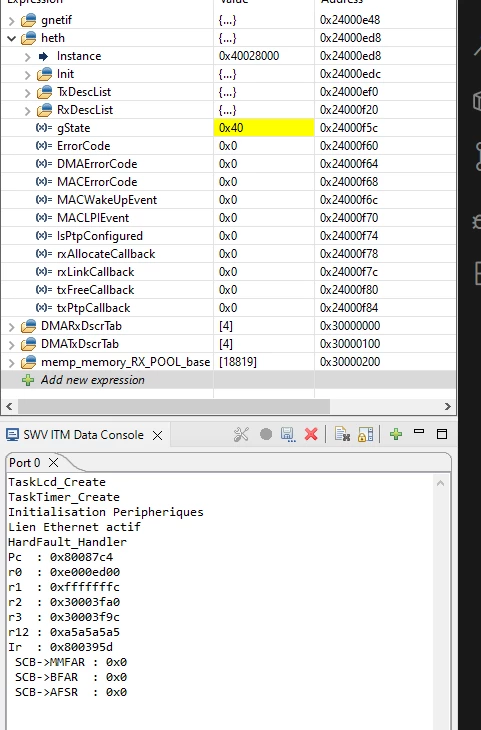Click the memp_memory_RX_POOL_base folder icon
481x730 pixels.
(x=28, y=362)
